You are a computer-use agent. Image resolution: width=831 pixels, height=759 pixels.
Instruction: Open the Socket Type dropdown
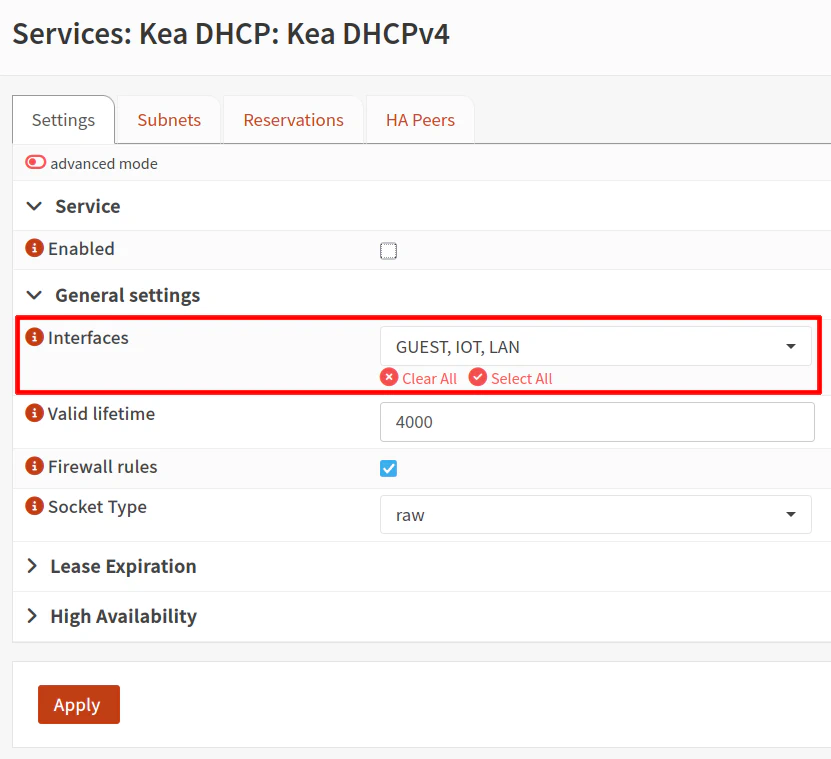click(x=596, y=514)
